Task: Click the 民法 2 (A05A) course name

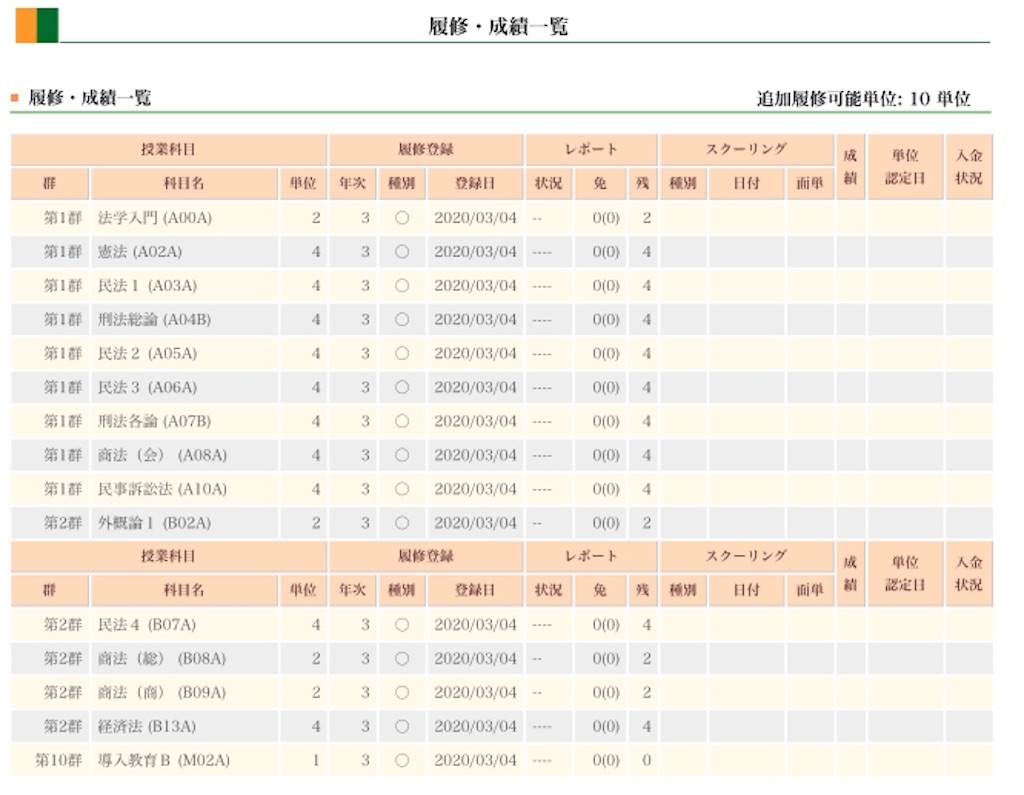Action: point(147,354)
